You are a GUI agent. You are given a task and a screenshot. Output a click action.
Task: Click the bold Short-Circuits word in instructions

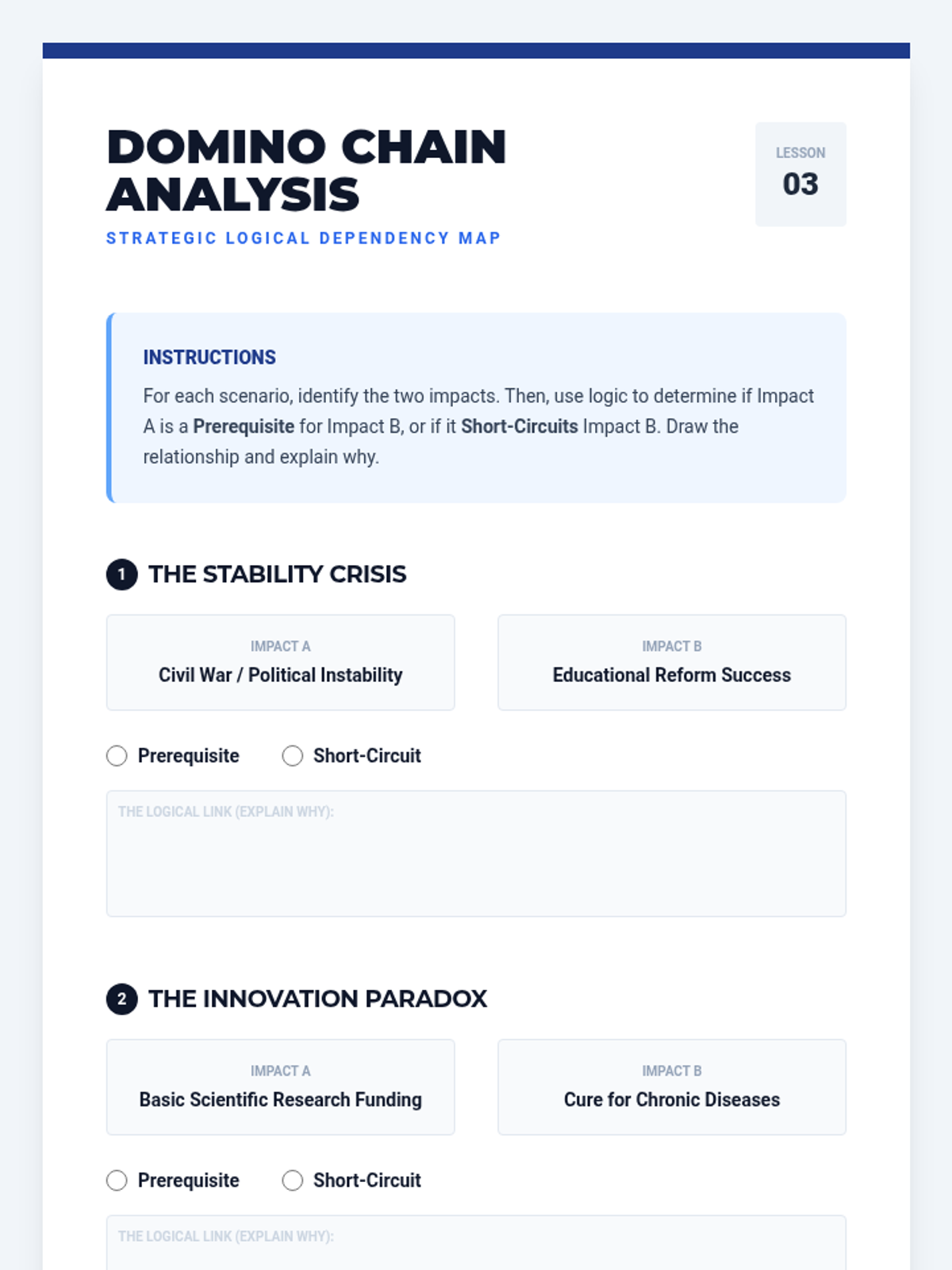point(520,426)
